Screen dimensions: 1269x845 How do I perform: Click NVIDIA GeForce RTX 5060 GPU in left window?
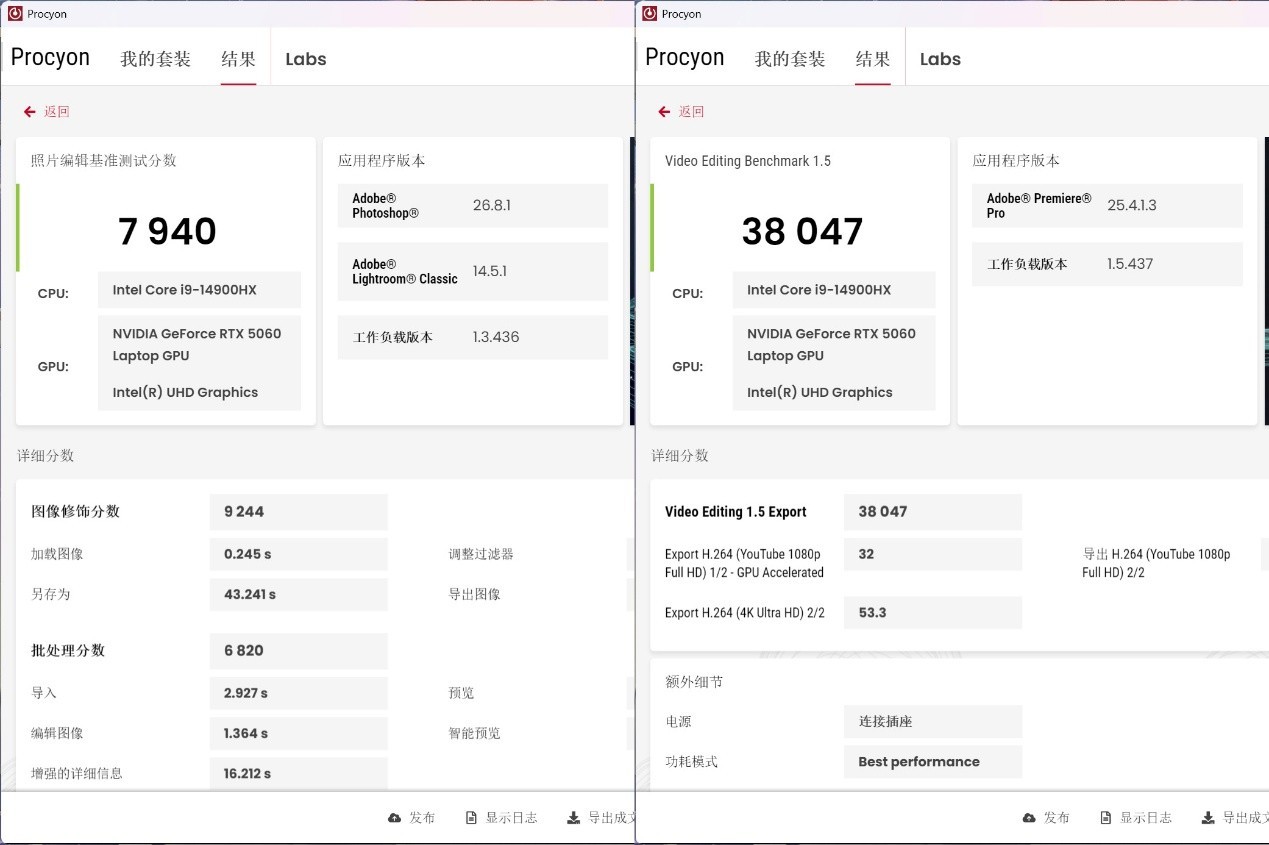pyautogui.click(x=197, y=345)
